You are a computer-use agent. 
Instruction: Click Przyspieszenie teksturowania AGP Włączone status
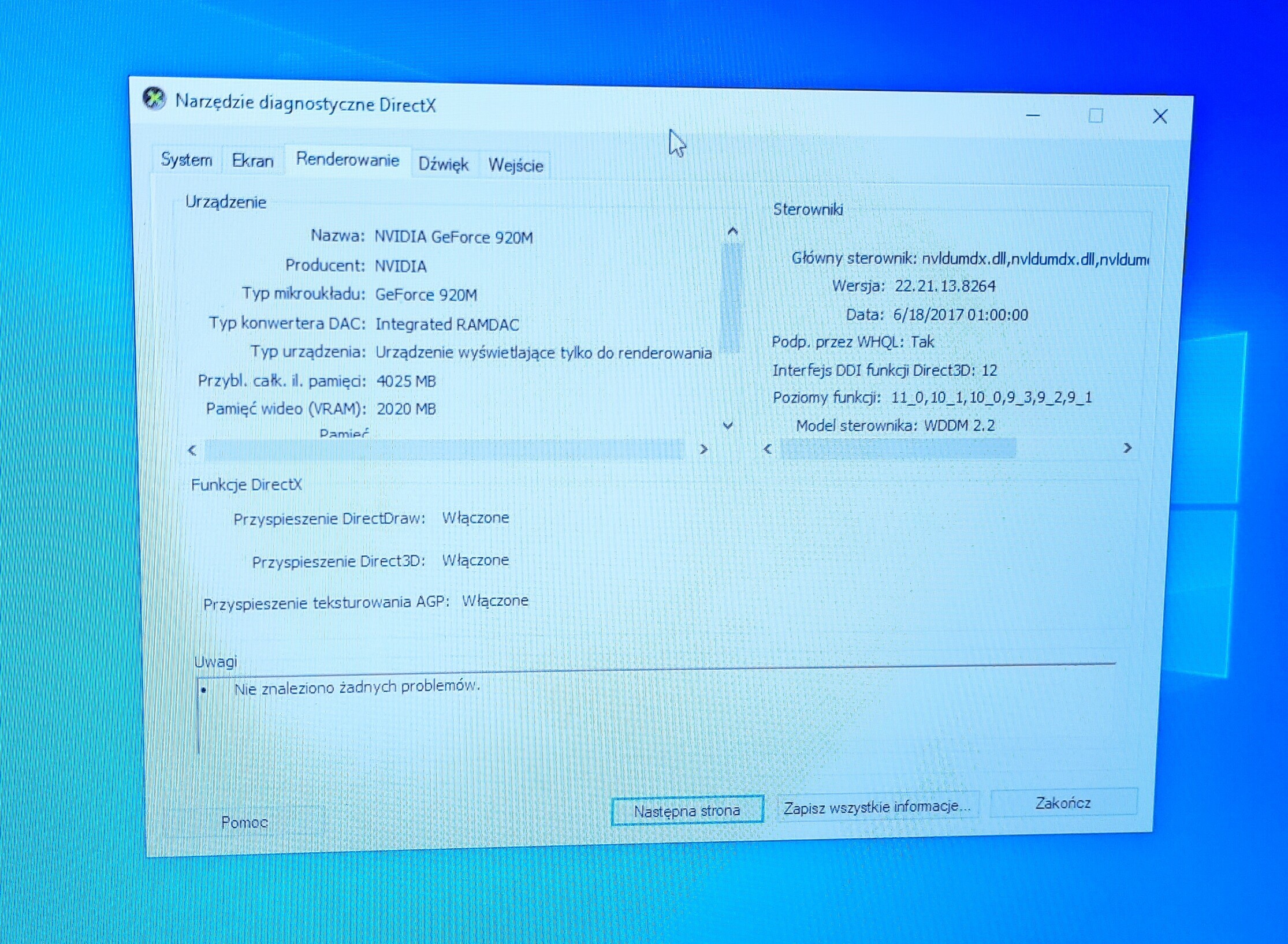[x=495, y=600]
